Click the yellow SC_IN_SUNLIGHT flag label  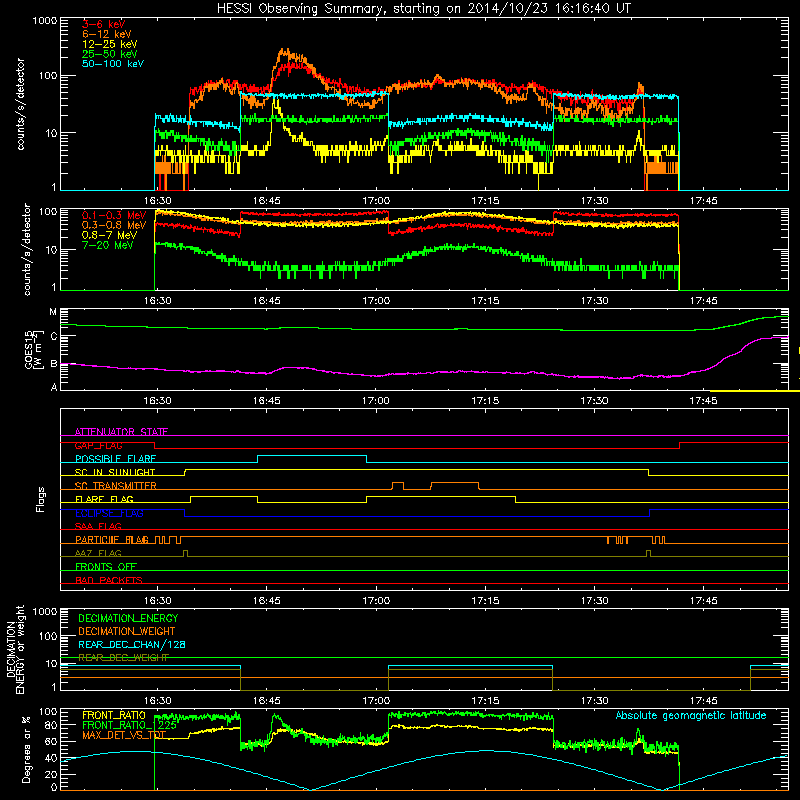click(x=115, y=472)
